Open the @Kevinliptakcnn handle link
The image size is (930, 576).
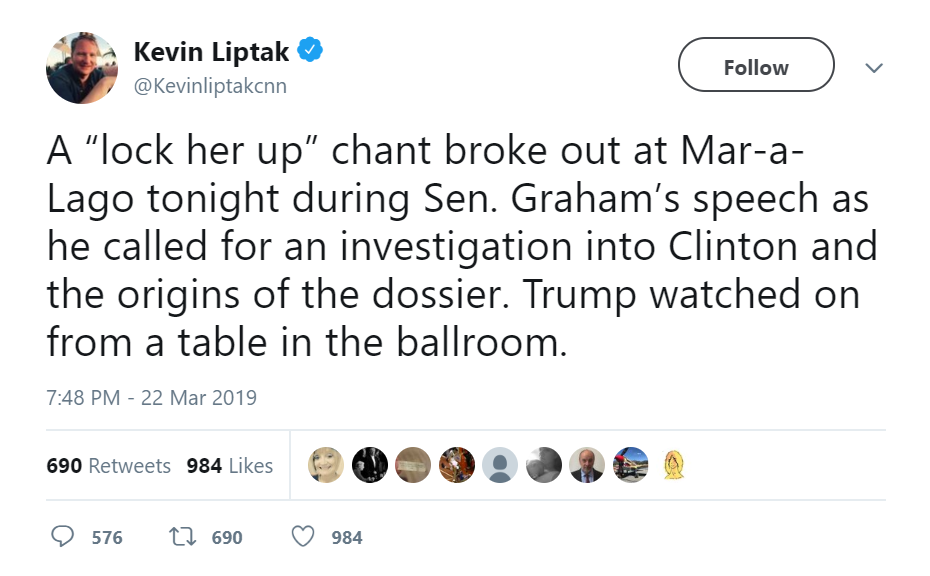coord(210,86)
